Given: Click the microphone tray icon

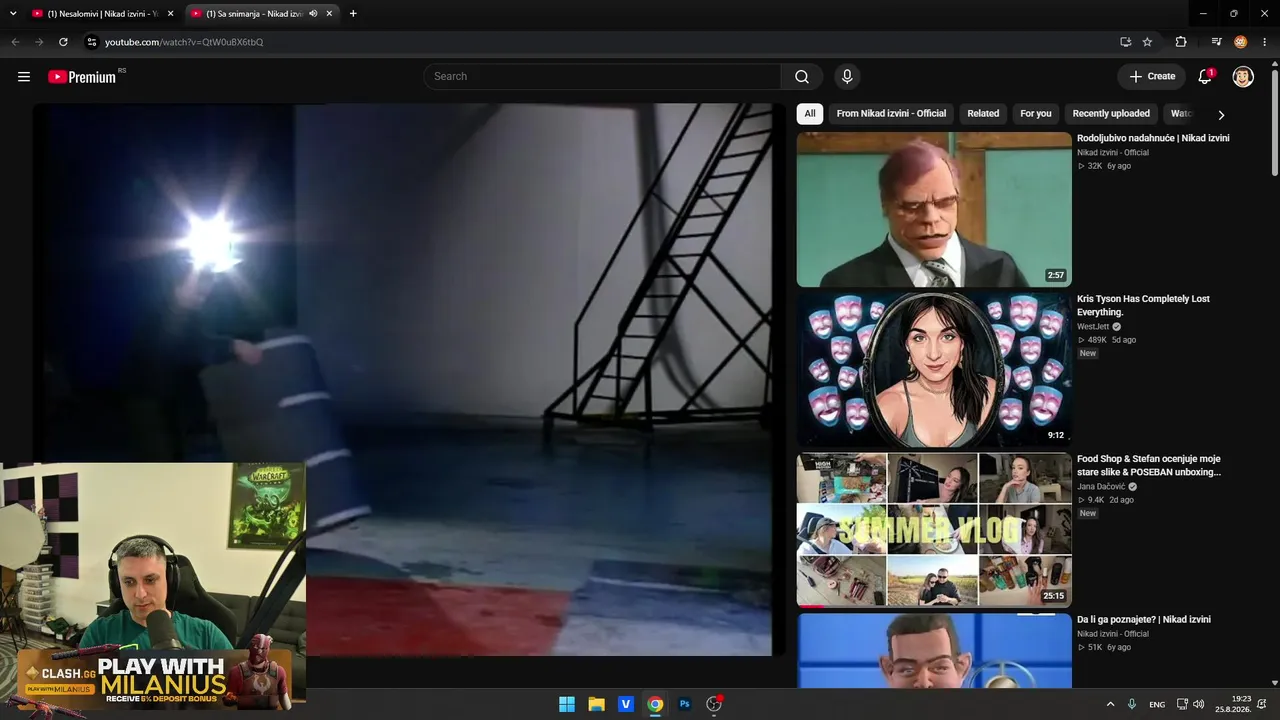Looking at the screenshot, I should coord(1132,704).
